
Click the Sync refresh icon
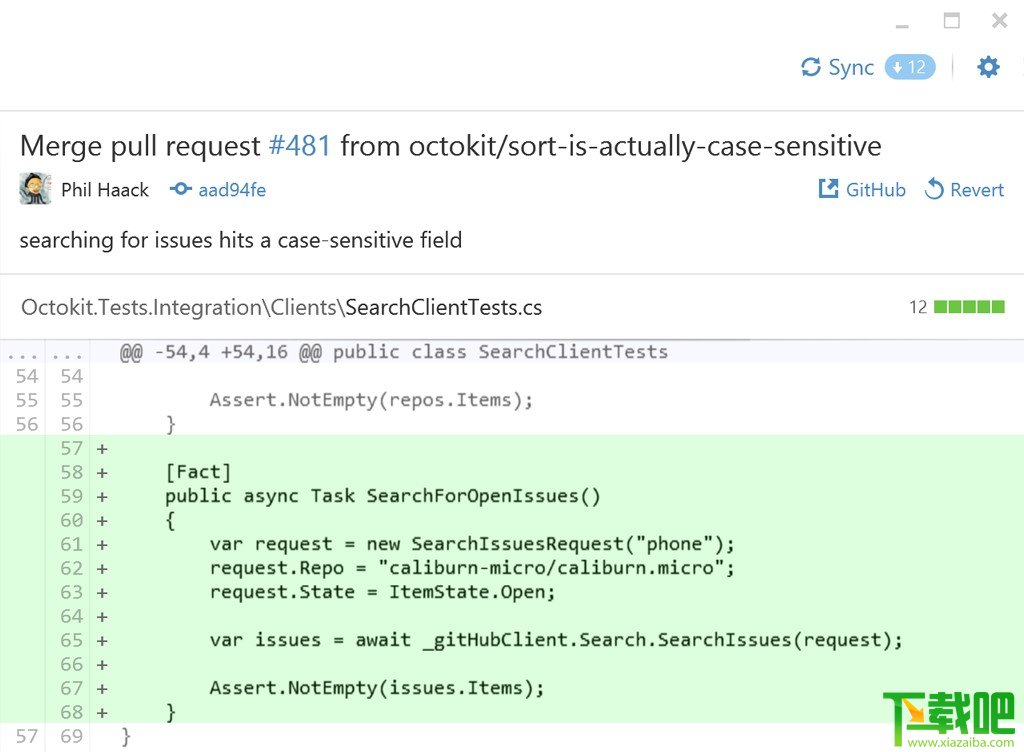click(x=811, y=68)
